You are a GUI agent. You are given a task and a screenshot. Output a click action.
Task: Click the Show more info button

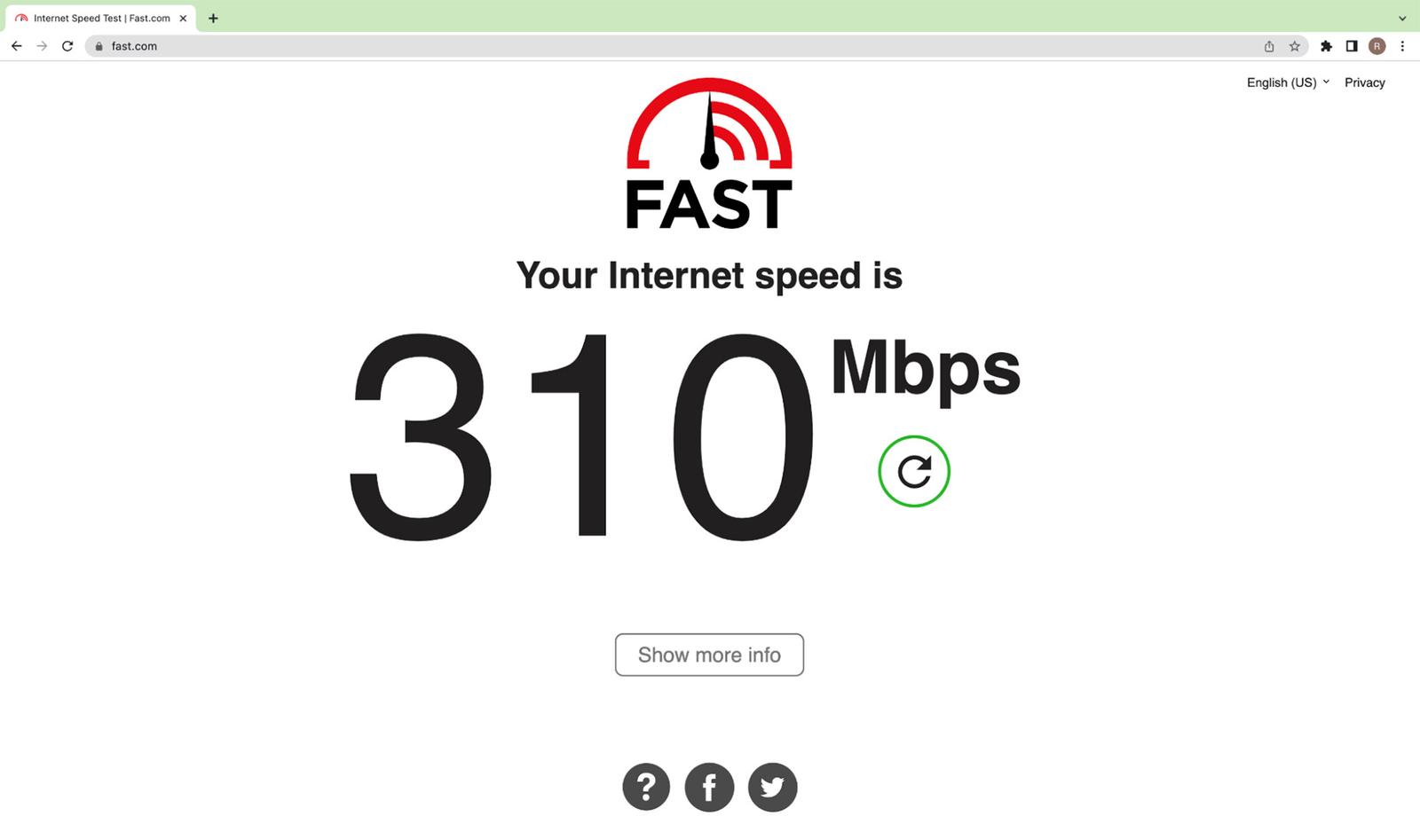pyautogui.click(x=709, y=655)
